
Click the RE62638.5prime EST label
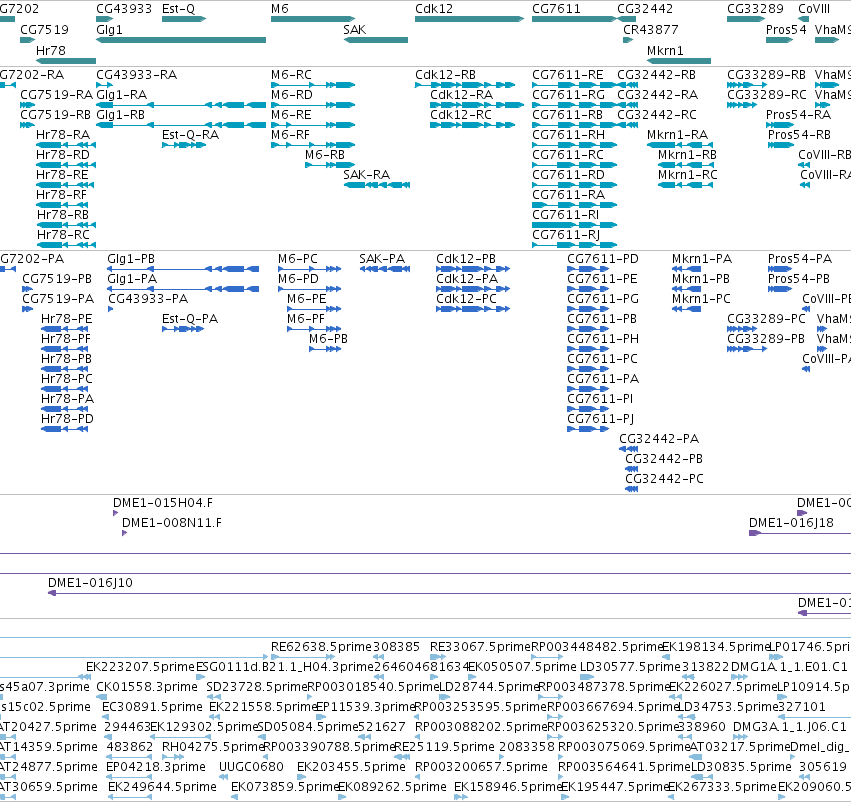tap(321, 647)
